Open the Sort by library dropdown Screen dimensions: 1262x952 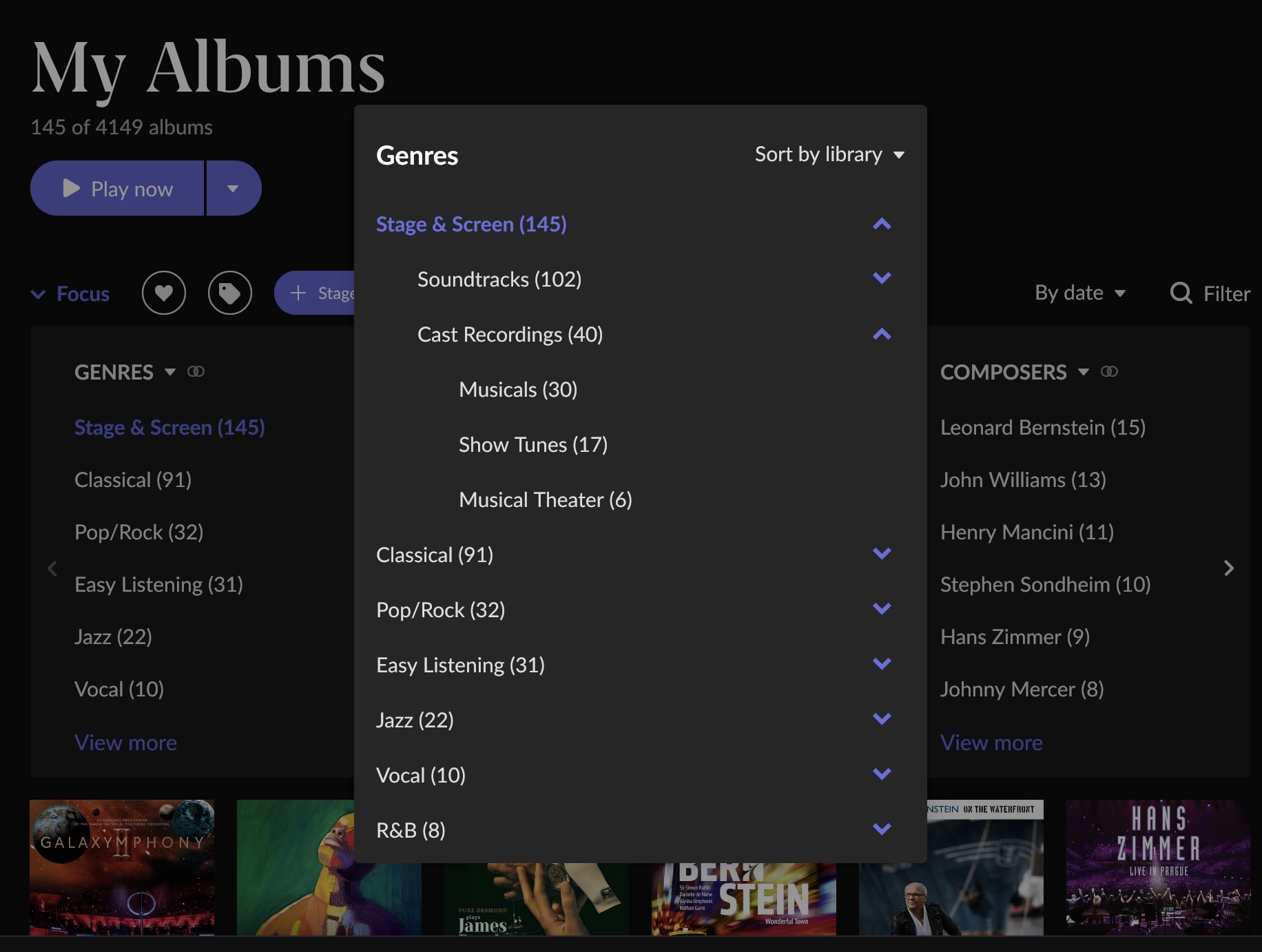pyautogui.click(x=829, y=154)
